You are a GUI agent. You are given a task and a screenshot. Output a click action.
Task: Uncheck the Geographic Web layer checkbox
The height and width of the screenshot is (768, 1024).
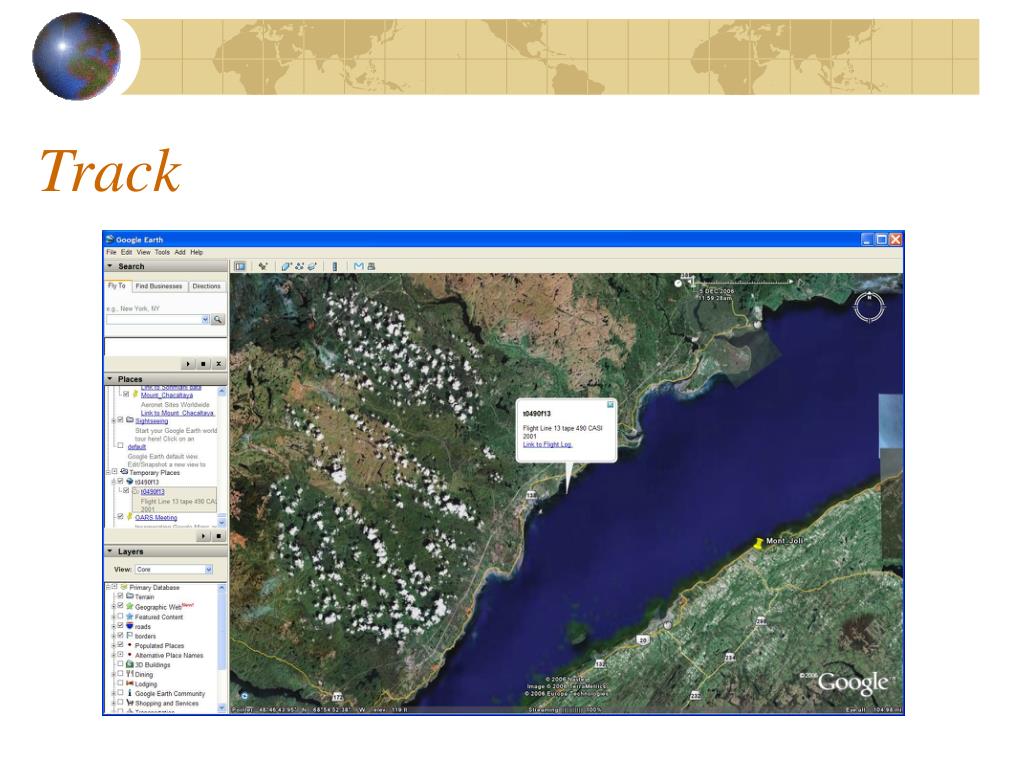(120, 606)
